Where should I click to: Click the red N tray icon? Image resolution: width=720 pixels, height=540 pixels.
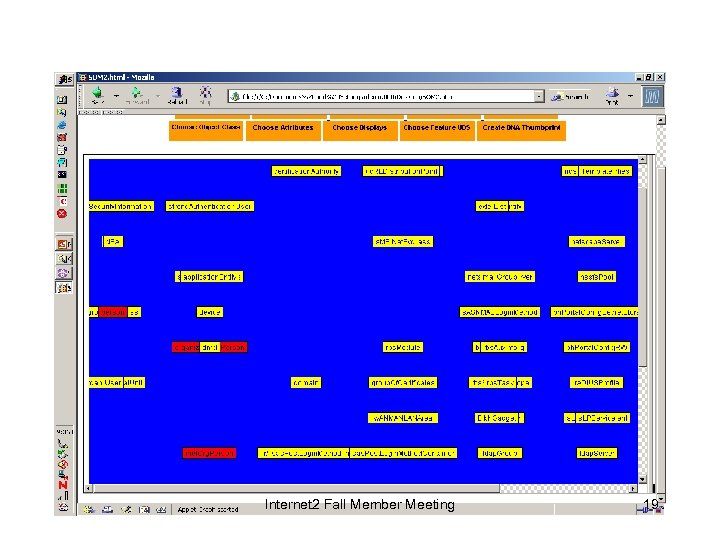coord(63,485)
